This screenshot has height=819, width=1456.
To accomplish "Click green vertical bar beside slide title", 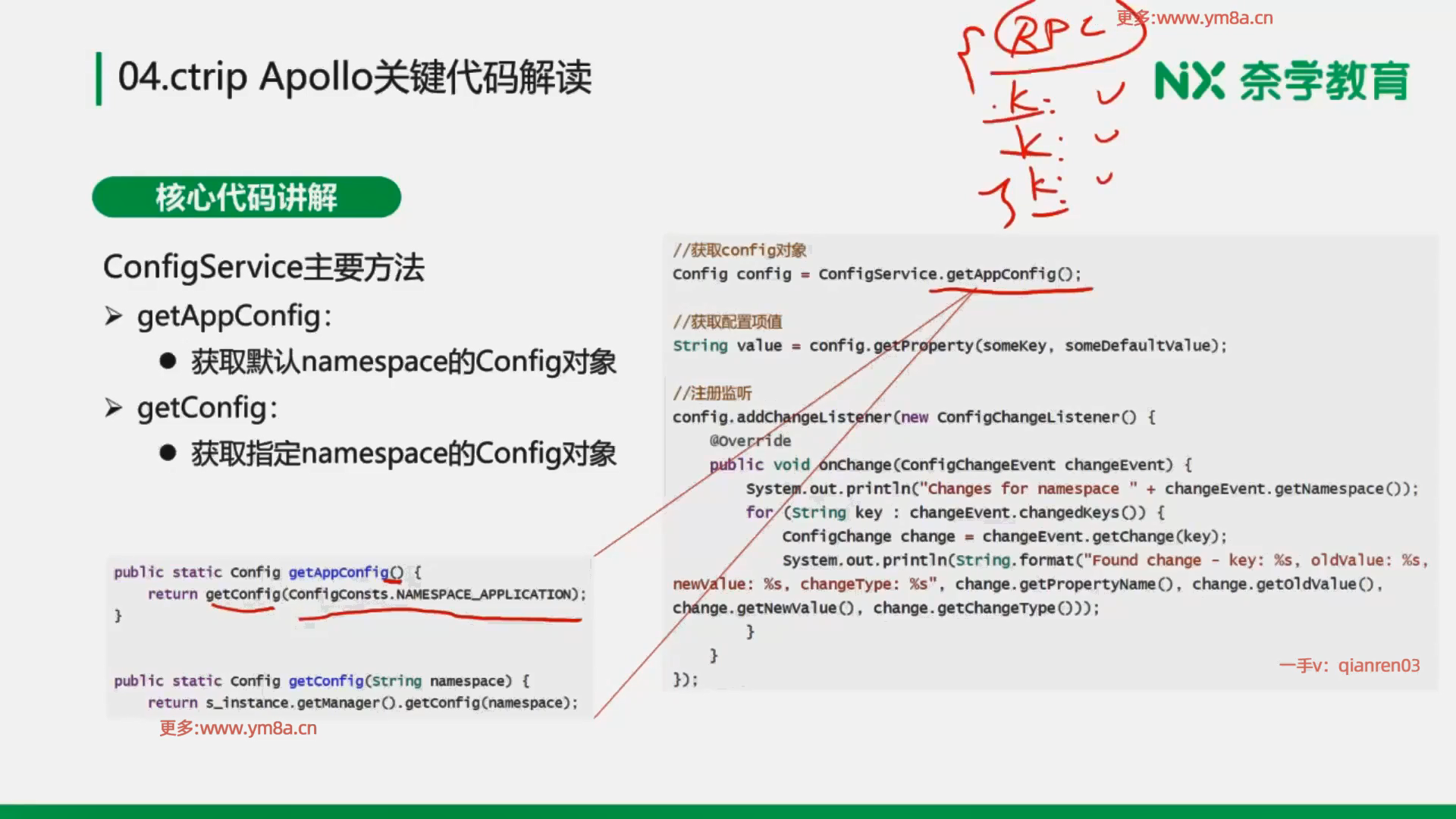I will tap(99, 78).
